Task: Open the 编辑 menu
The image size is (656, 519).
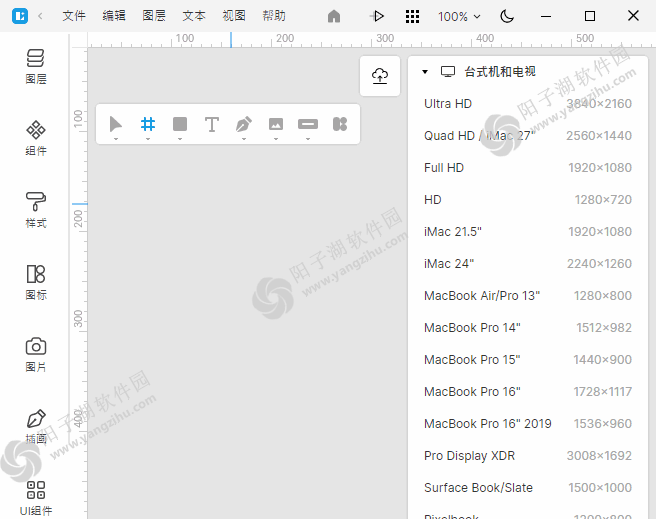Action: 114,16
